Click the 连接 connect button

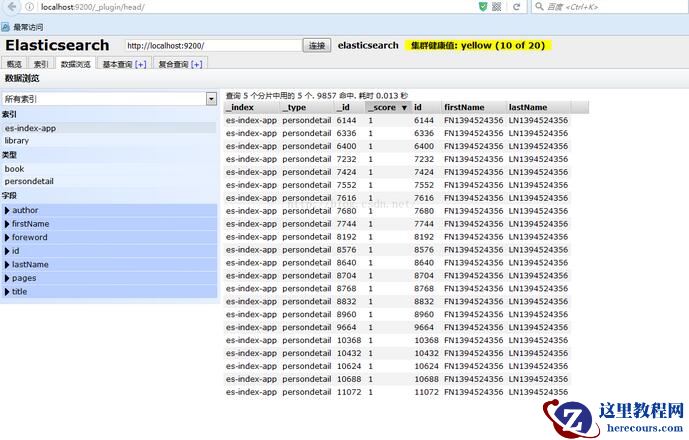[316, 46]
